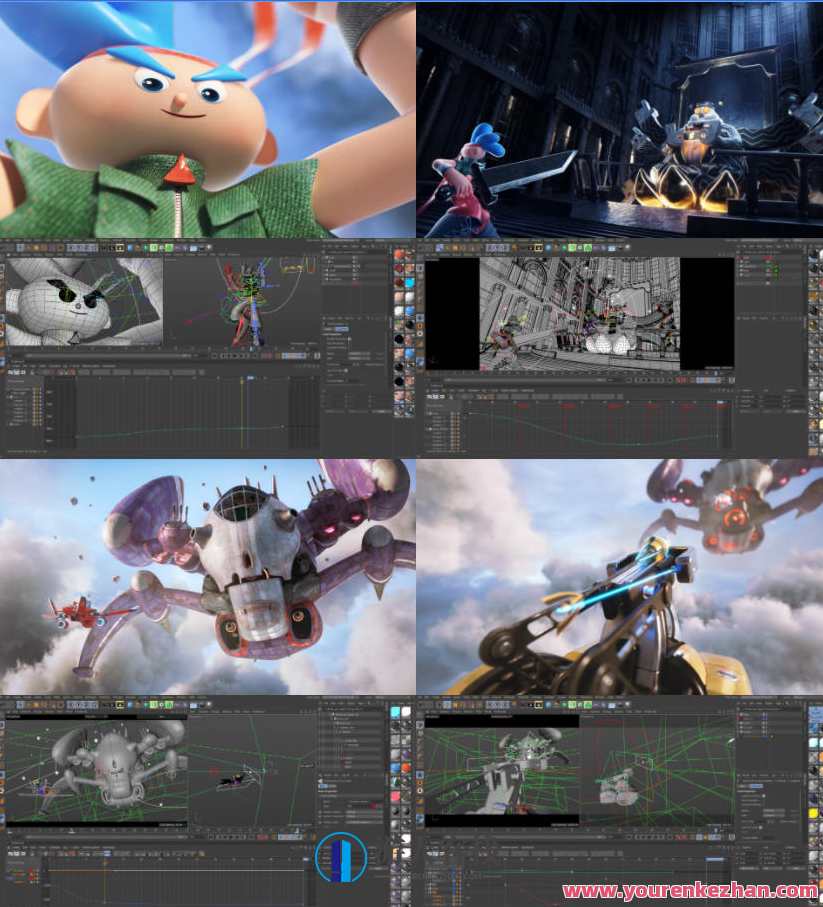Toggle yellow layer flag in bunny timeline list
Screen dimensions: 823x907
pyautogui.click(x=37, y=391)
